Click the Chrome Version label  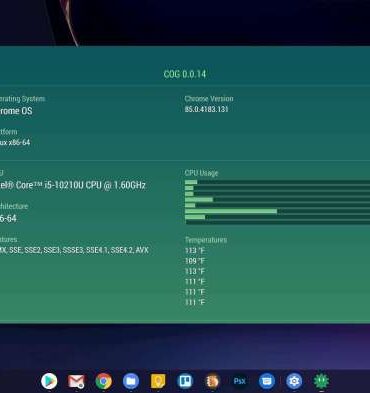(209, 99)
